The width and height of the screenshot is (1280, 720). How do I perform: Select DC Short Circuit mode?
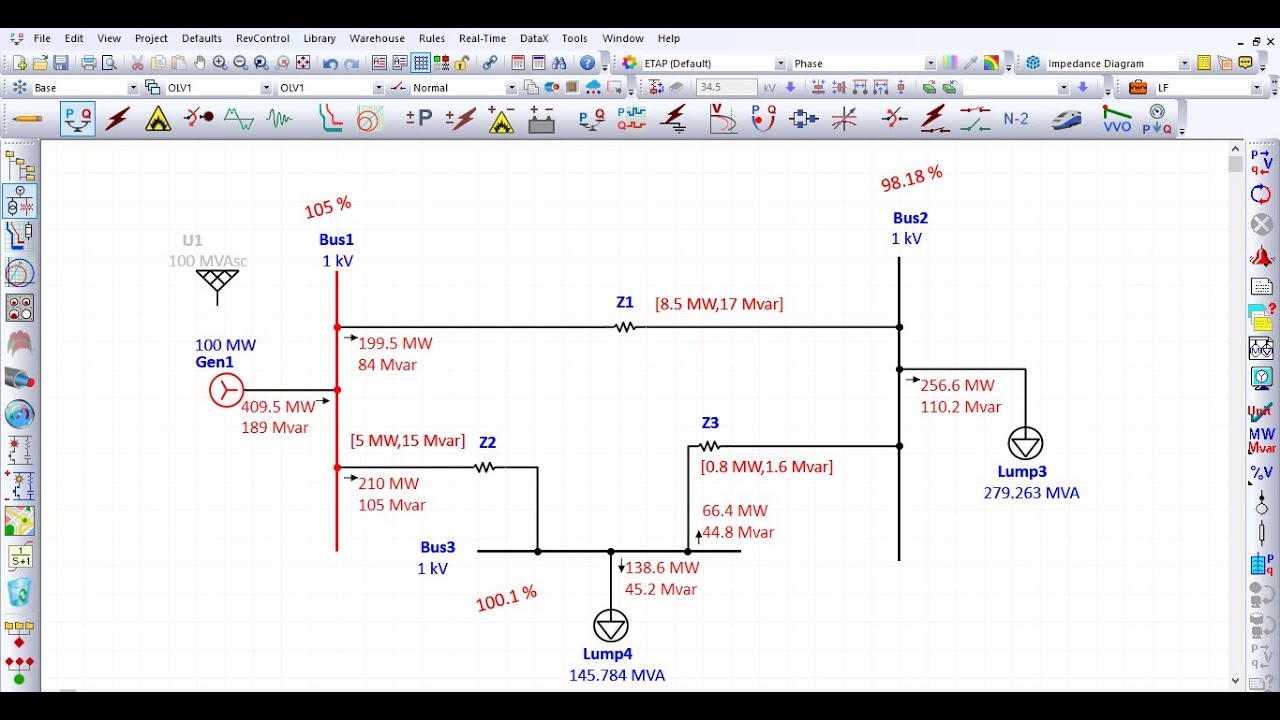pos(460,119)
